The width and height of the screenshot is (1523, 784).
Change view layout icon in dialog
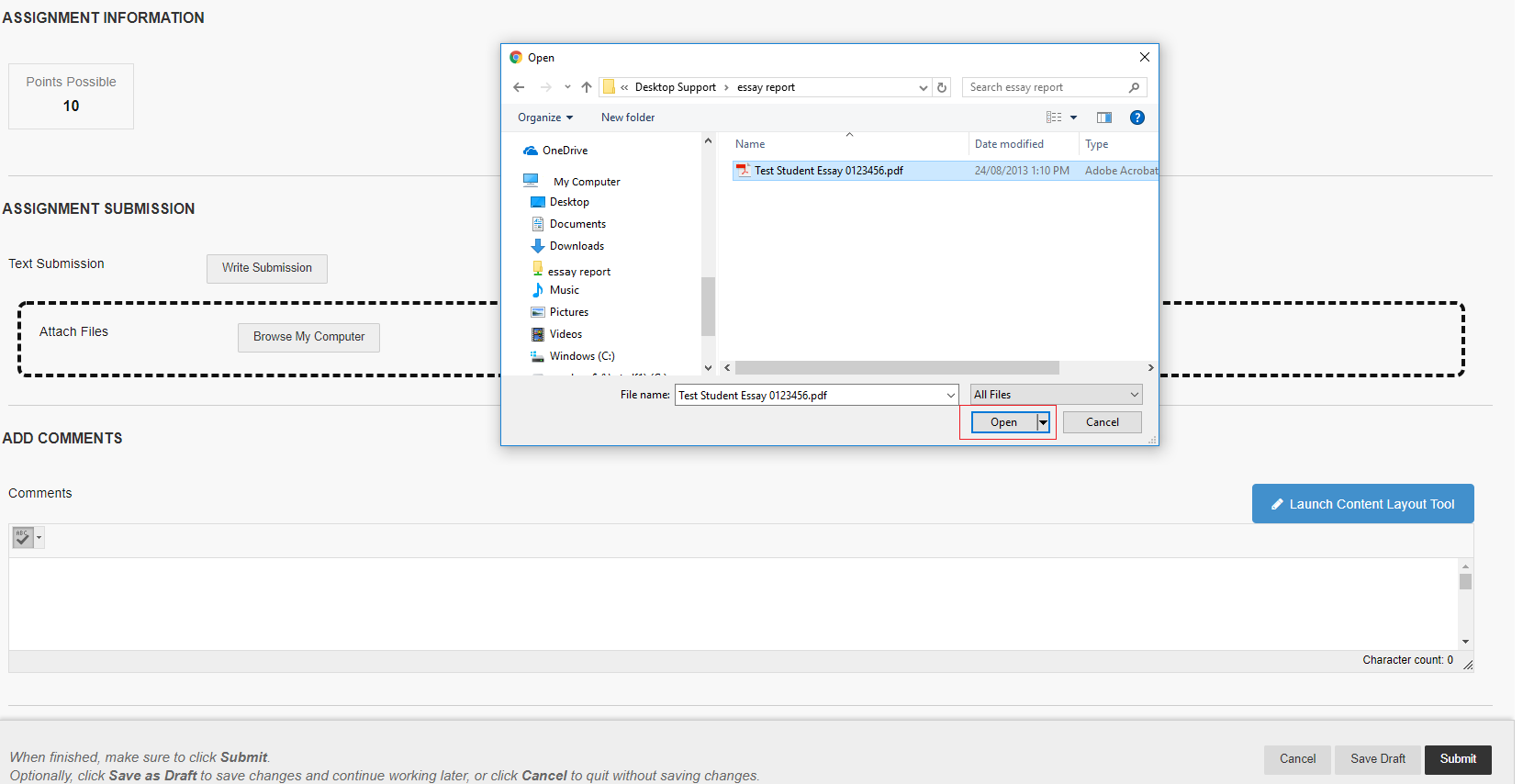(x=1054, y=118)
